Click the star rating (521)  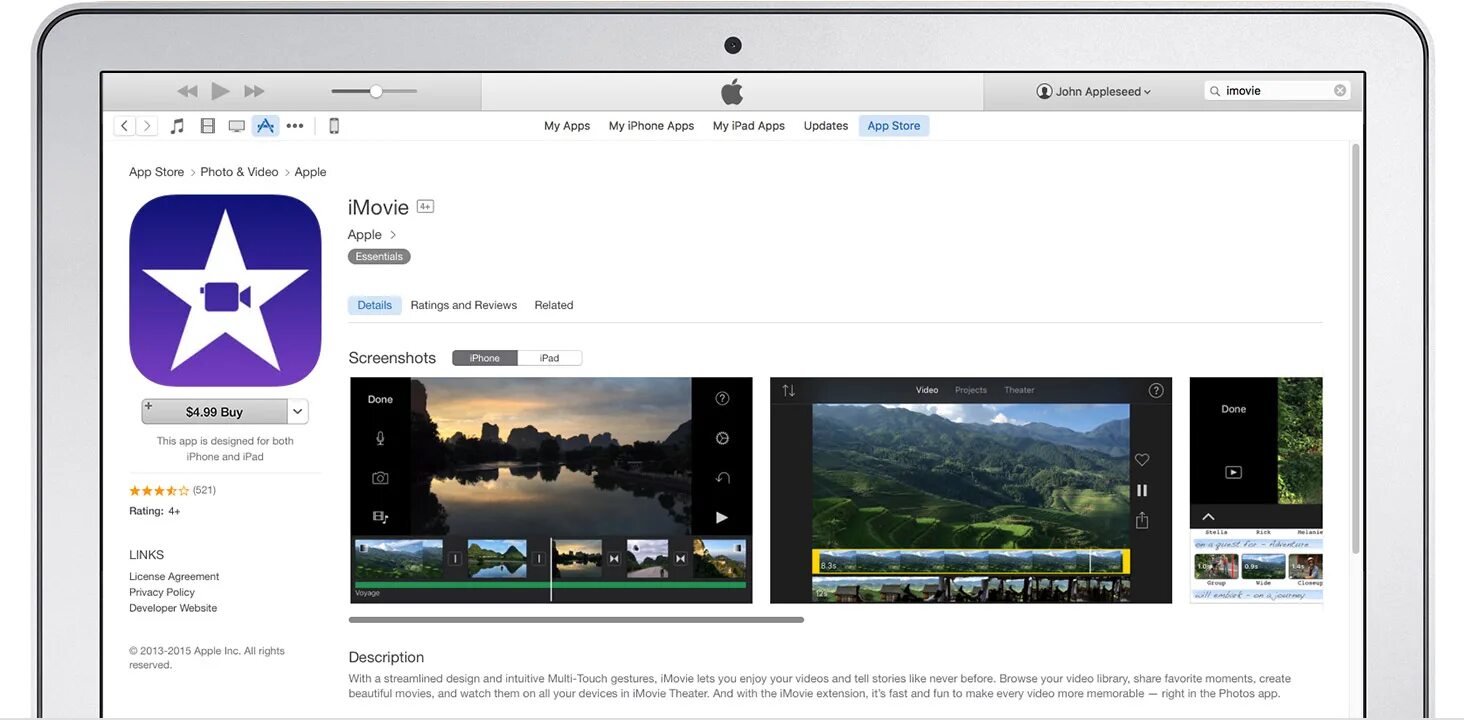click(x=172, y=491)
